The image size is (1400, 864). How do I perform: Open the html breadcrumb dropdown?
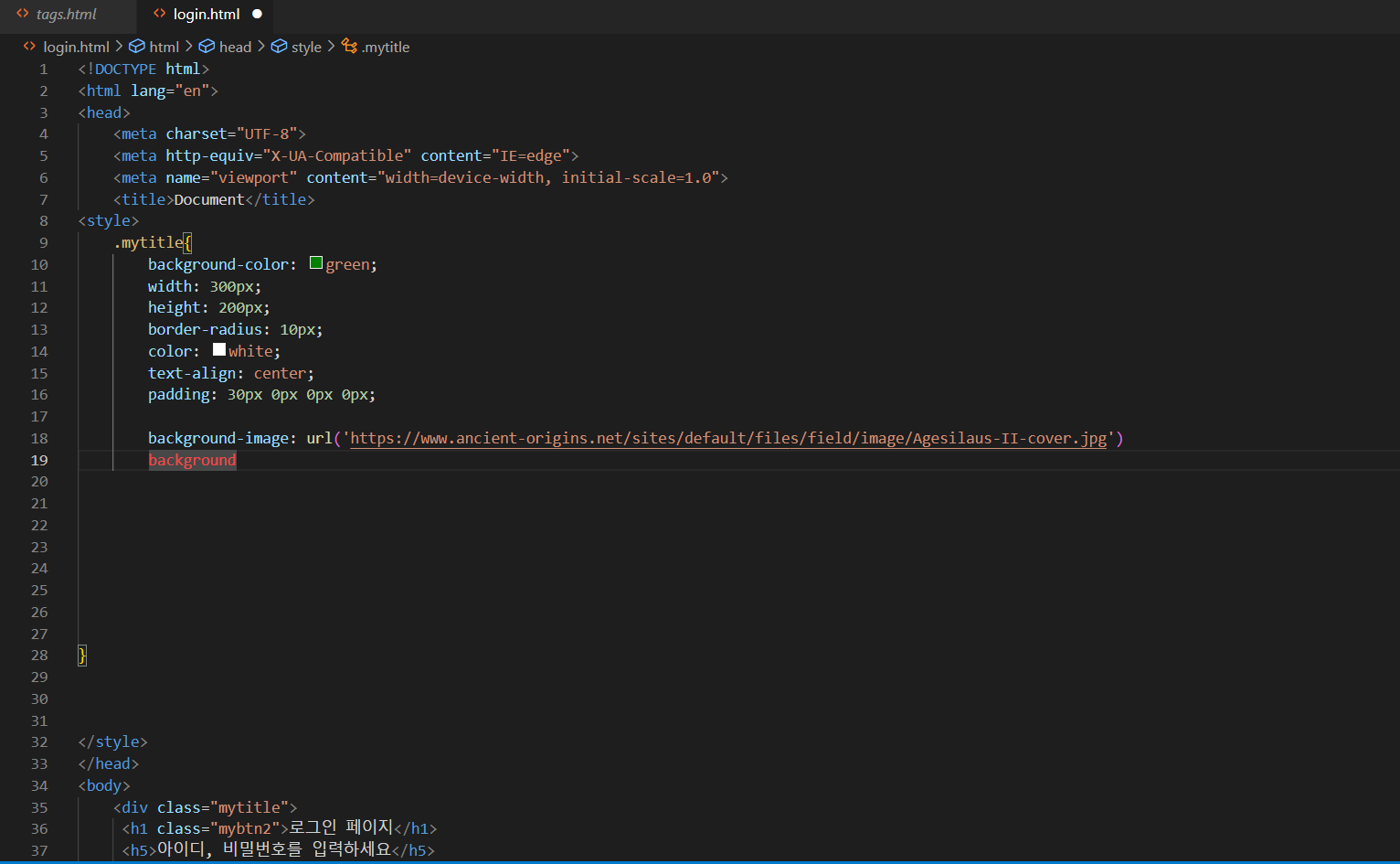coord(164,47)
